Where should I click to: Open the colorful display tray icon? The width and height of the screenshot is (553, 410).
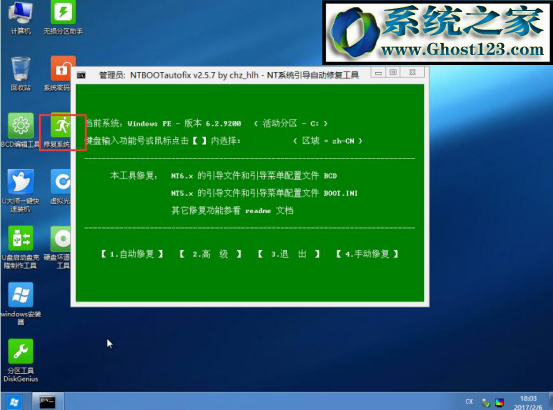(x=499, y=402)
